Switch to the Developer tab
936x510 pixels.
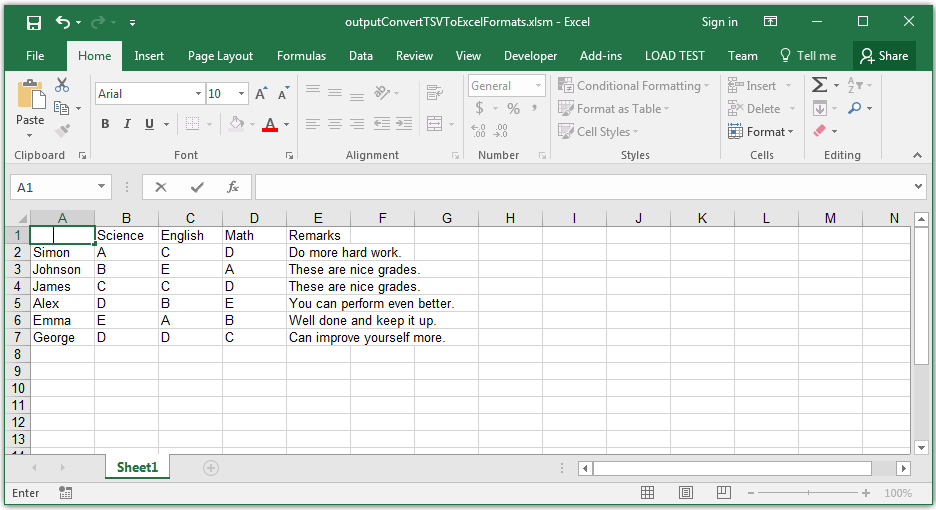(x=530, y=56)
